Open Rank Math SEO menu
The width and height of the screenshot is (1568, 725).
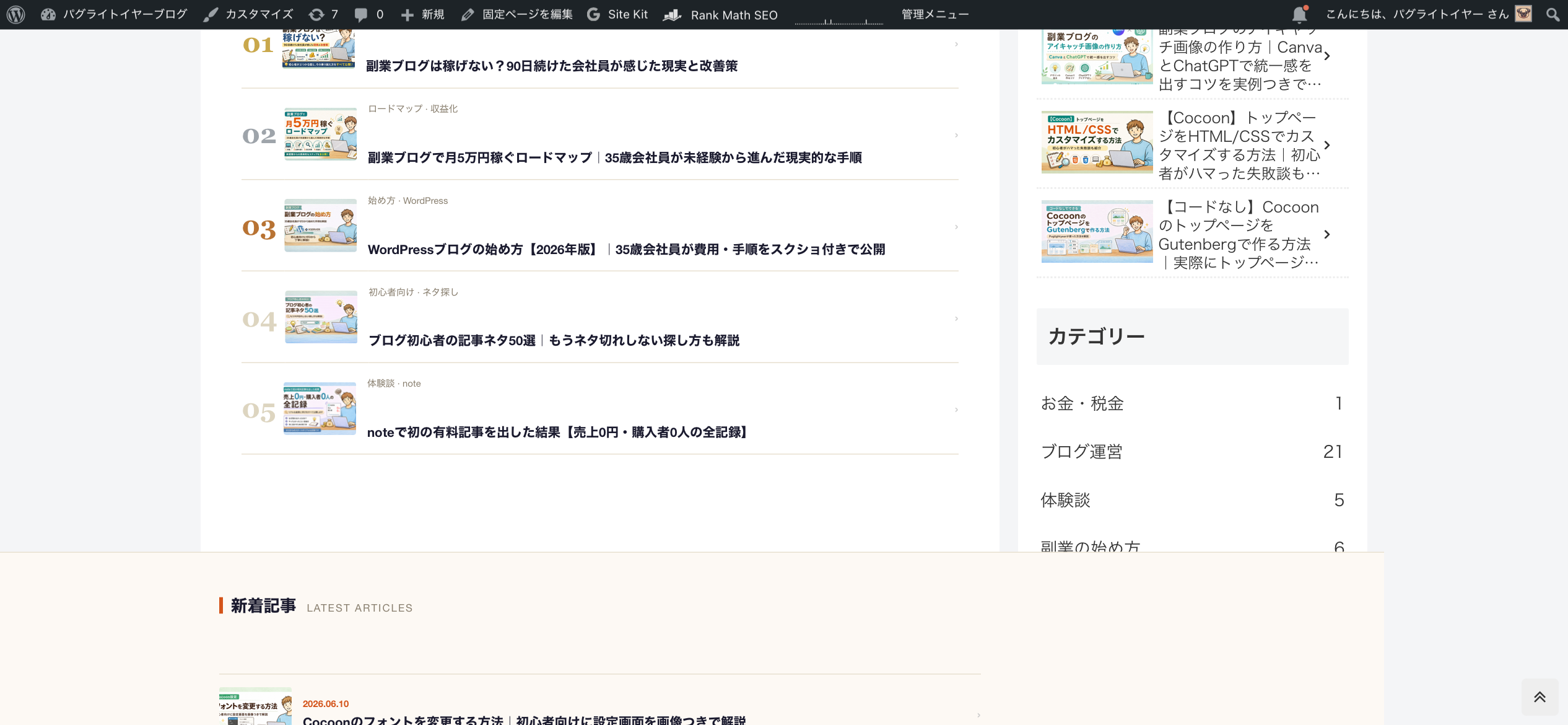720,14
